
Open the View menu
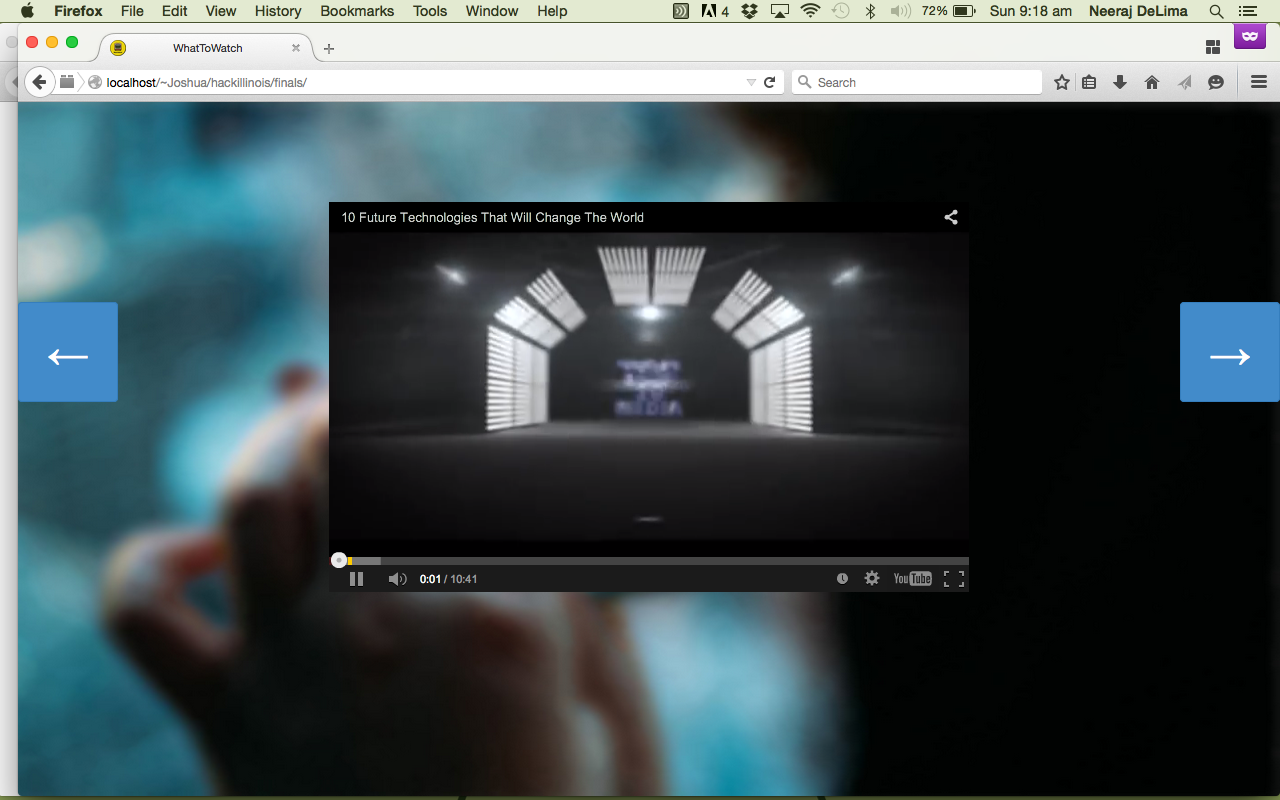coord(221,11)
